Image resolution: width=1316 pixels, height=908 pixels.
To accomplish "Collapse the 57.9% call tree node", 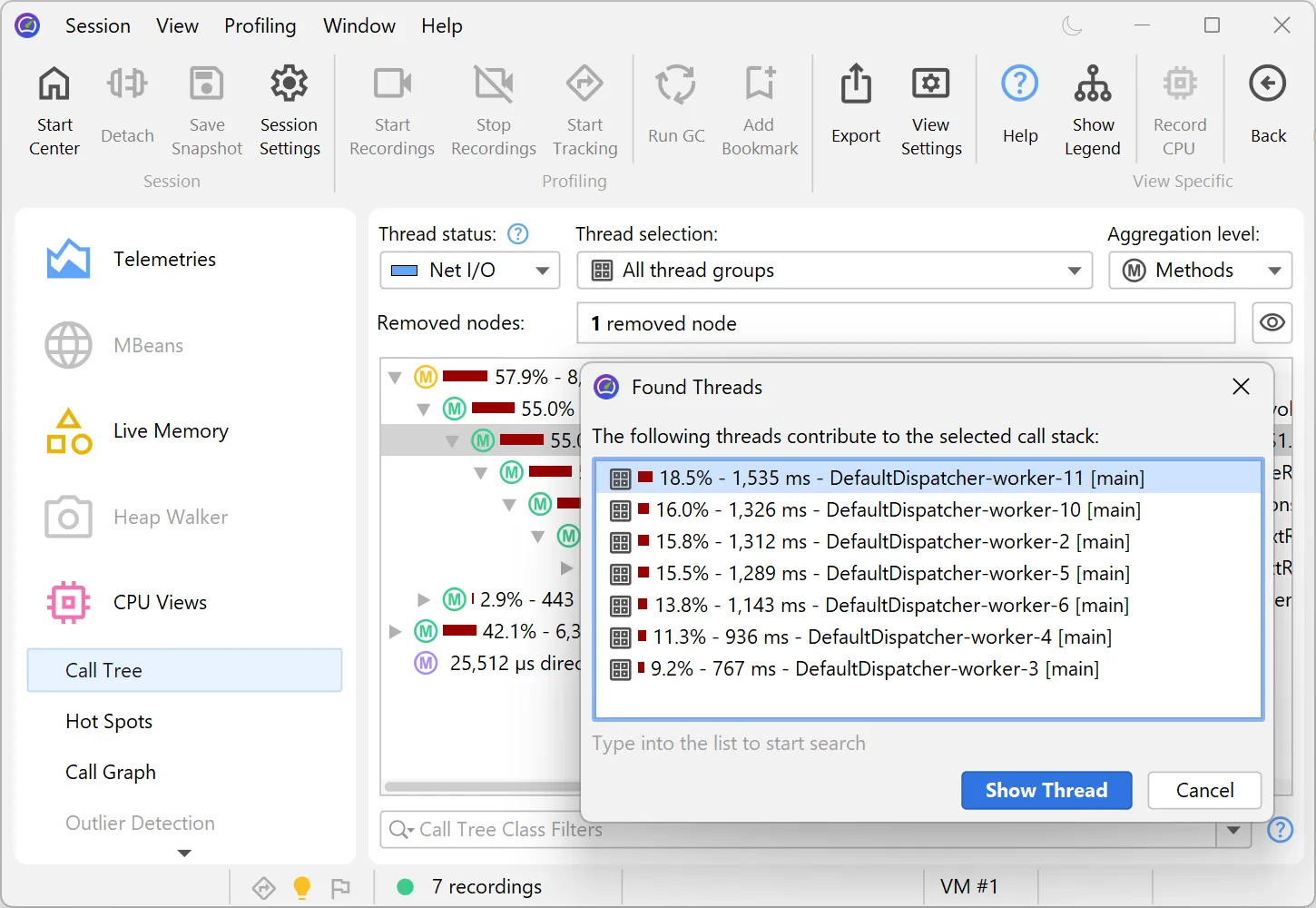I will click(394, 376).
